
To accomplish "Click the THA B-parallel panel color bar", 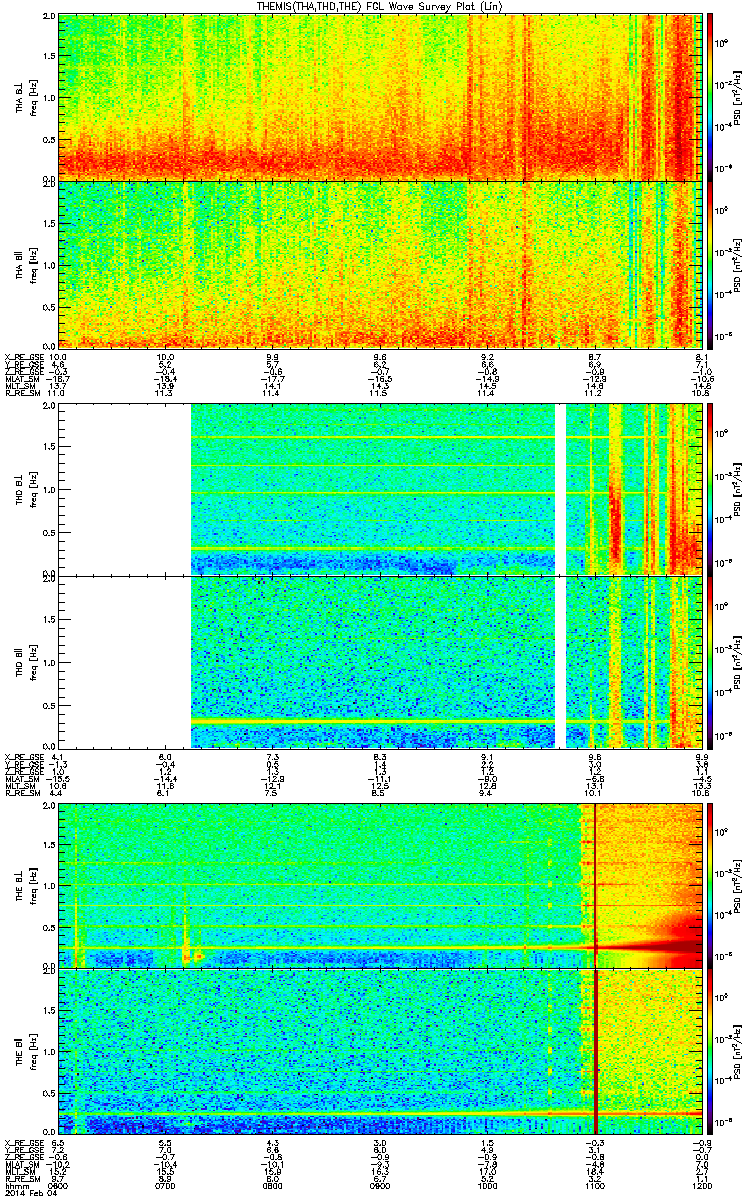I will pos(710,264).
